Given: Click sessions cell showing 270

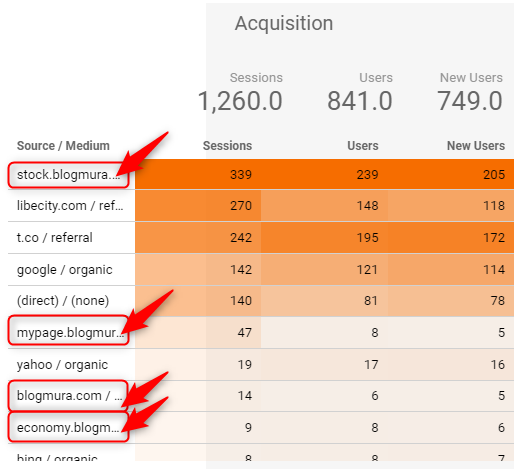Looking at the screenshot, I should (x=241, y=206).
